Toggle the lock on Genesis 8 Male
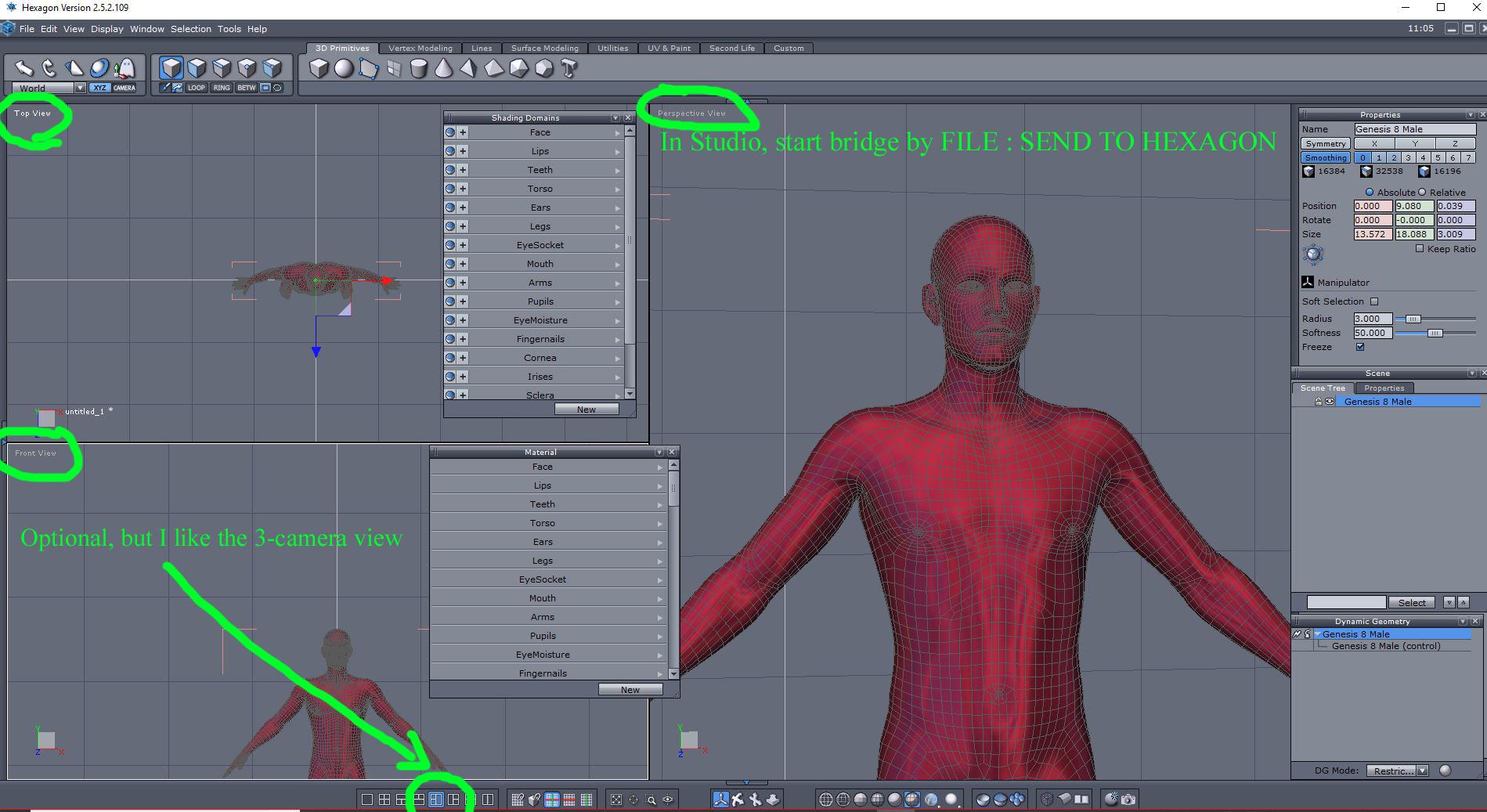 tap(1319, 402)
